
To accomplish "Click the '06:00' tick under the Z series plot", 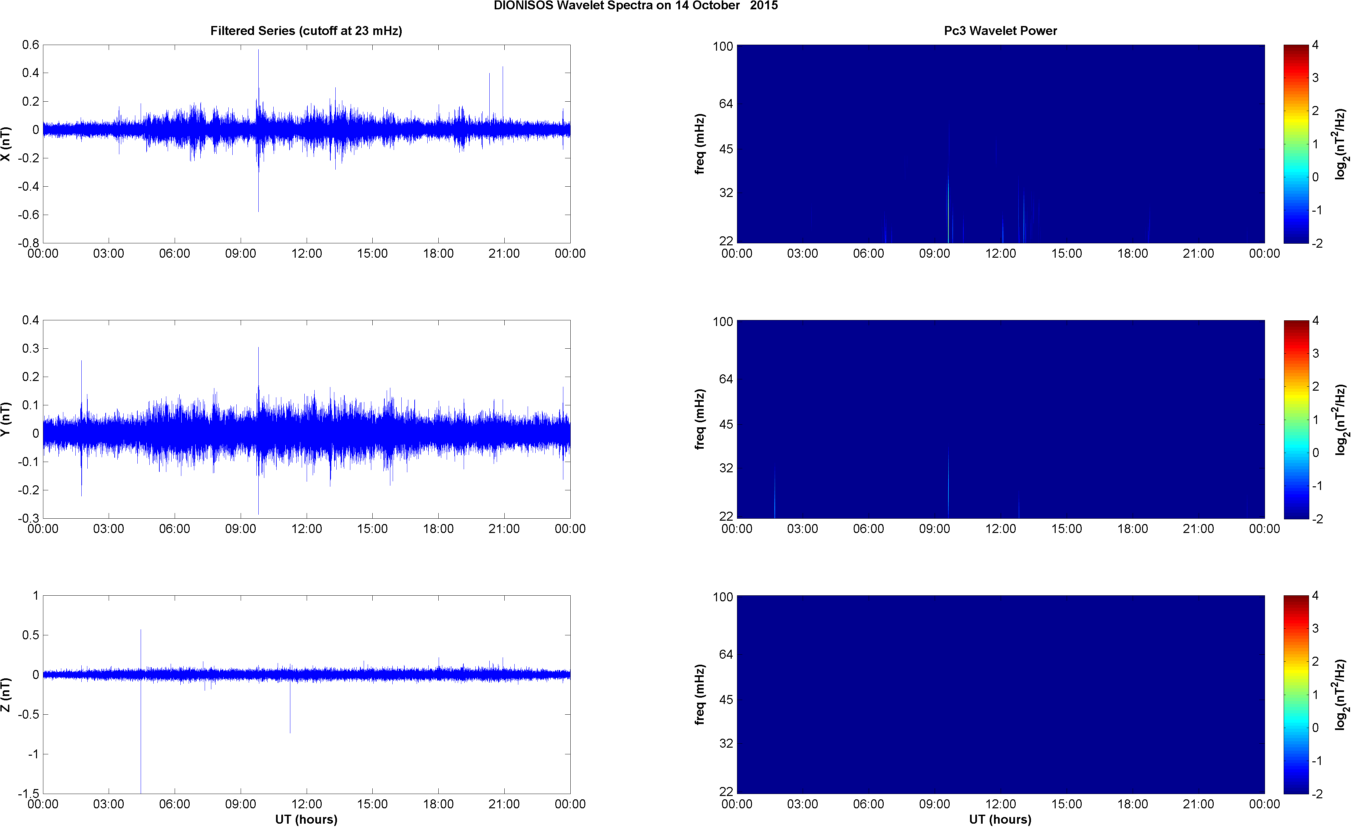I will 174,804.
